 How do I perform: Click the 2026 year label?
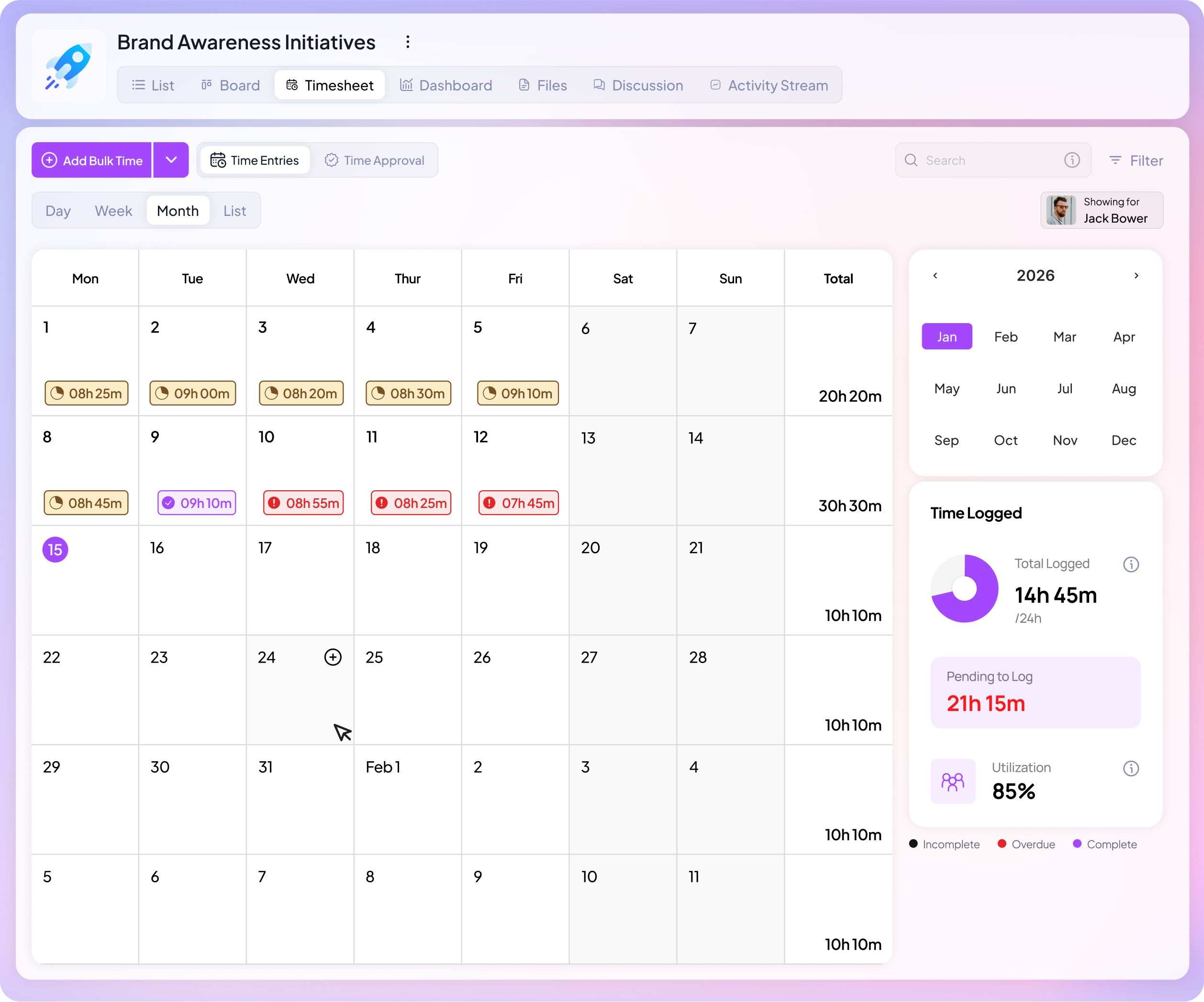(1036, 276)
